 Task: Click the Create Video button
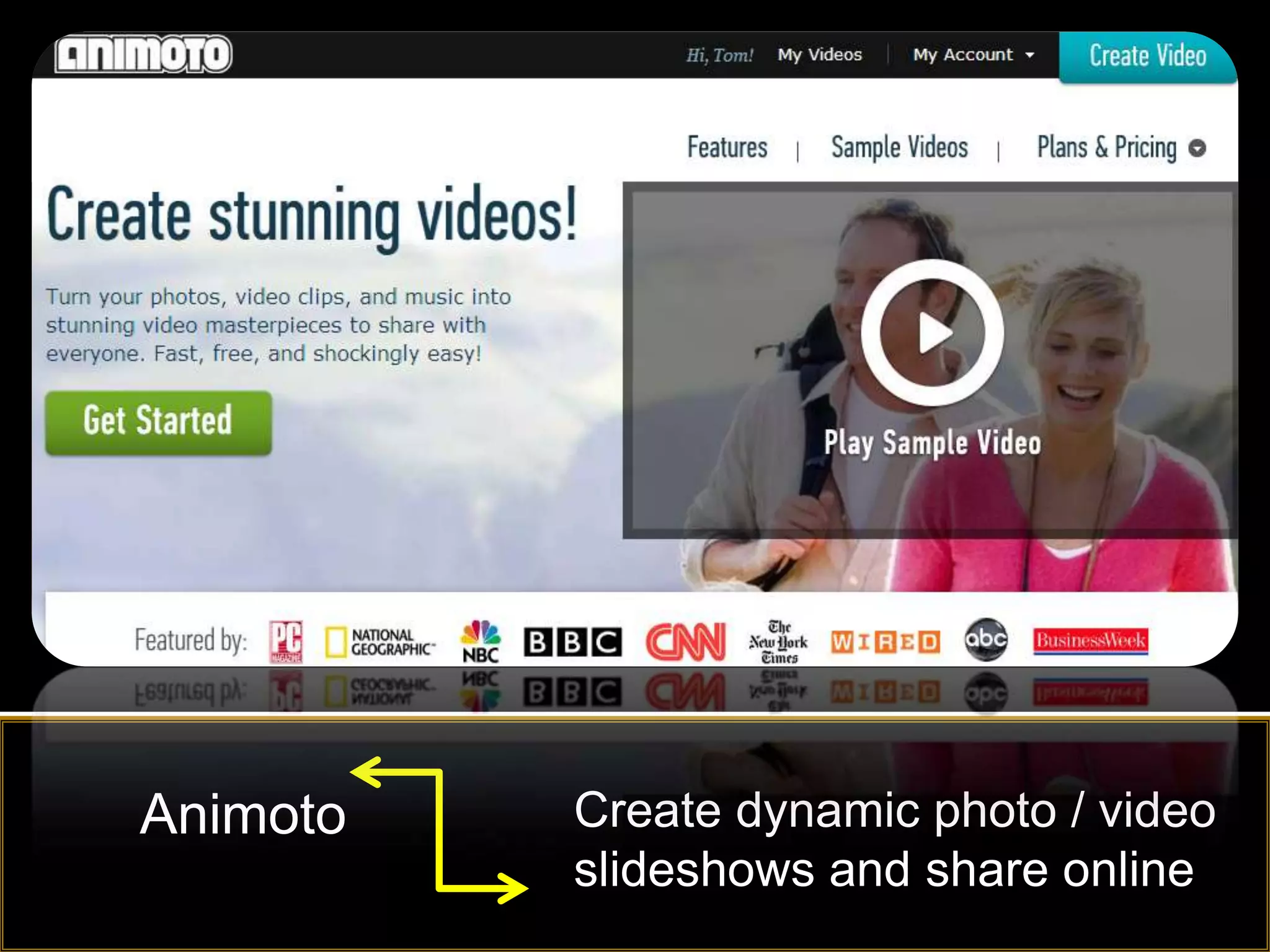[x=1148, y=56]
